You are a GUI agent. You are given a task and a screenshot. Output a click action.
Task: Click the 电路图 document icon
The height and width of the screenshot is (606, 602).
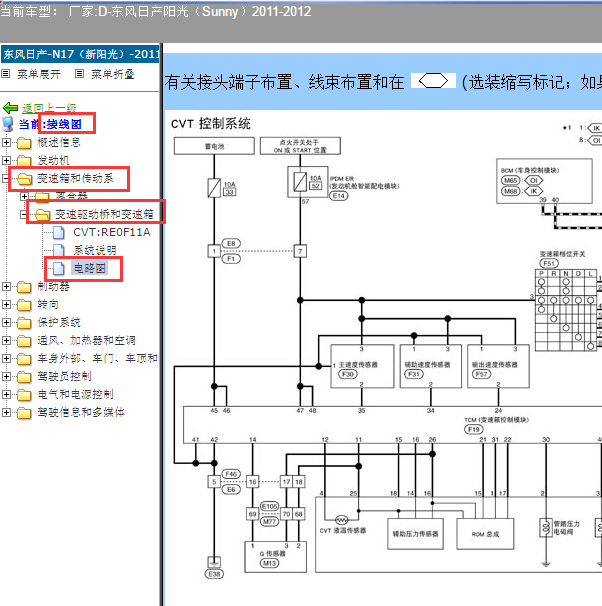(x=59, y=268)
